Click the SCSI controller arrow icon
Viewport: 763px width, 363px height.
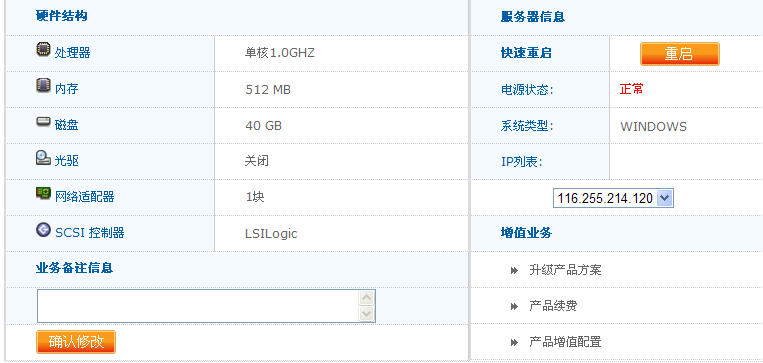point(43,229)
